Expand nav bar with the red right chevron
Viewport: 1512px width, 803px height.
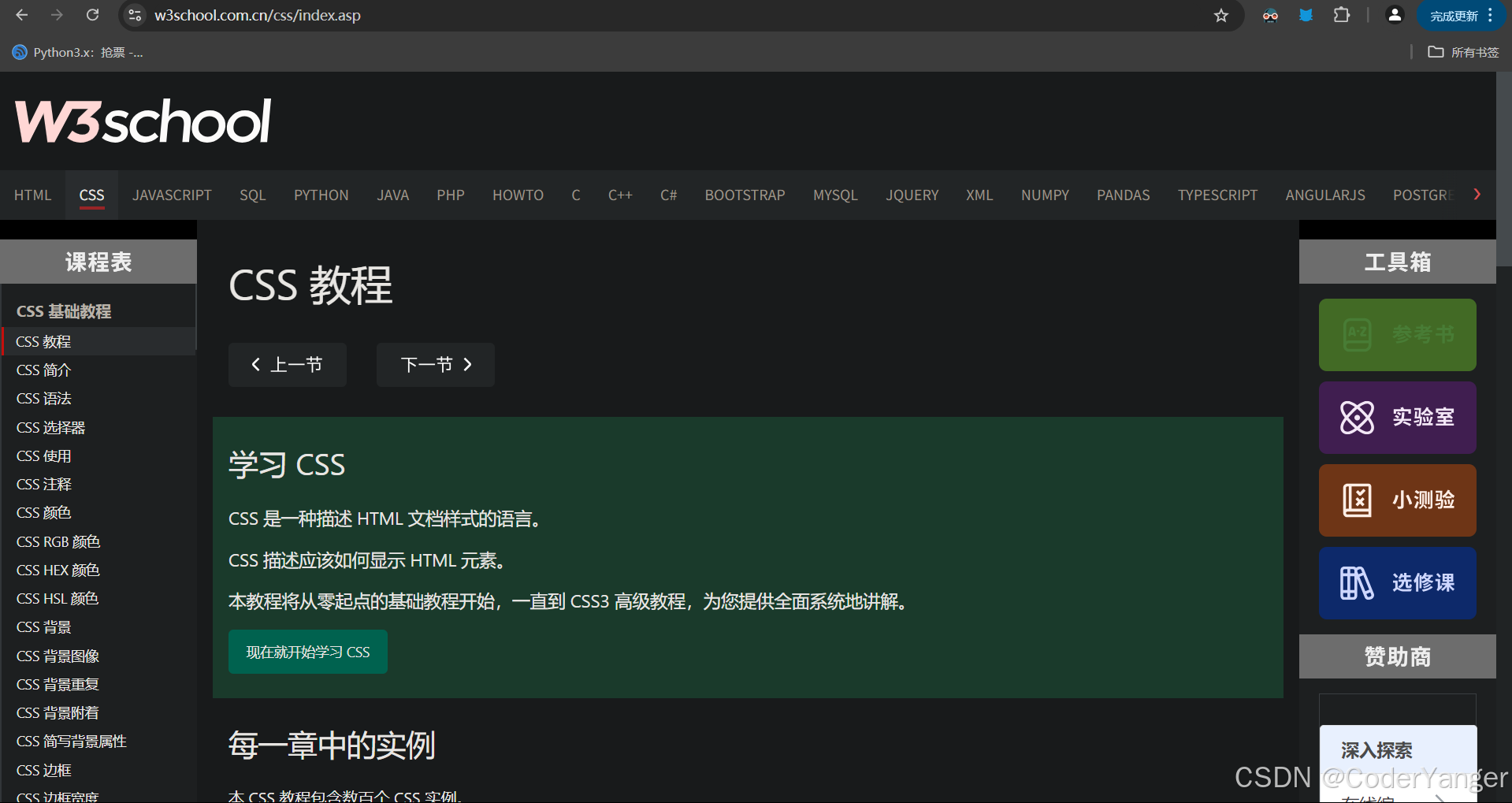[1477, 195]
